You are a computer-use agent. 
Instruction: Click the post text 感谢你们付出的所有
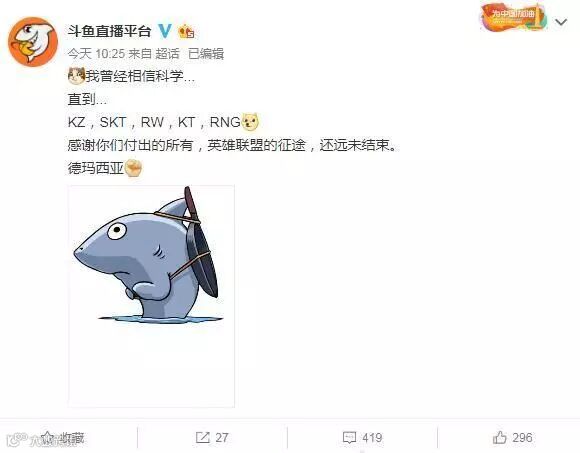(x=130, y=145)
